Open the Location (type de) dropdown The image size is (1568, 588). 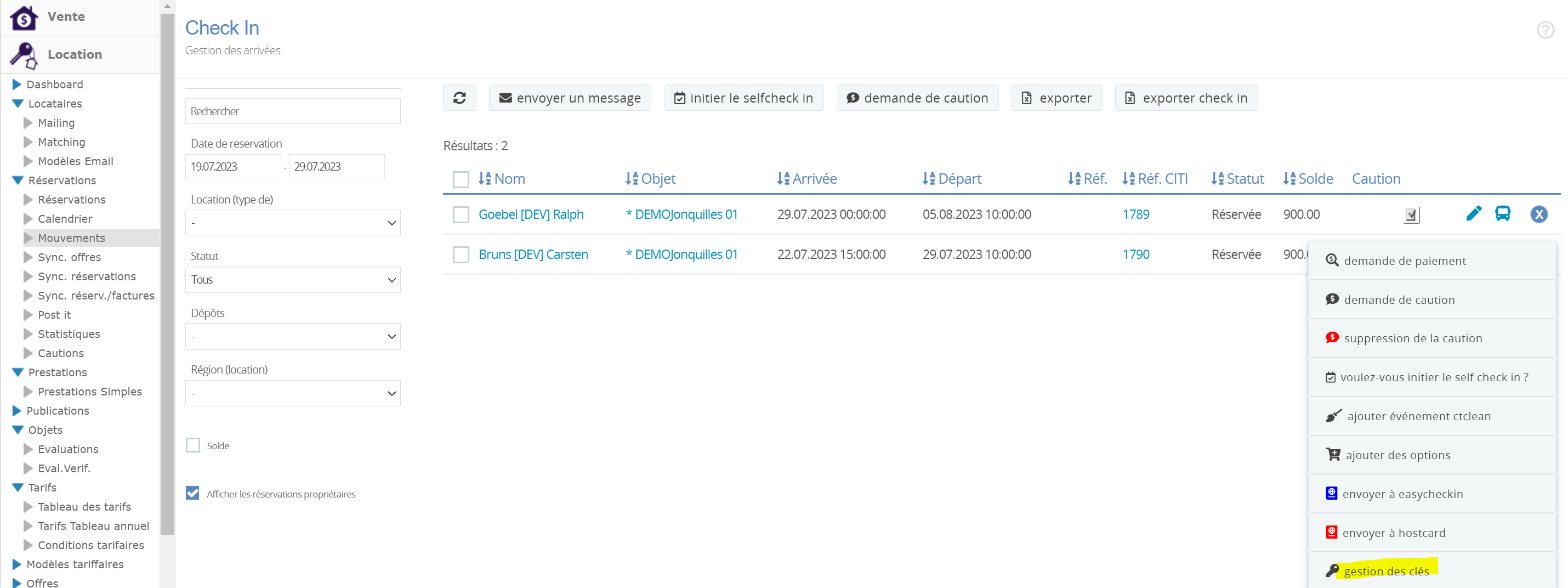(293, 223)
